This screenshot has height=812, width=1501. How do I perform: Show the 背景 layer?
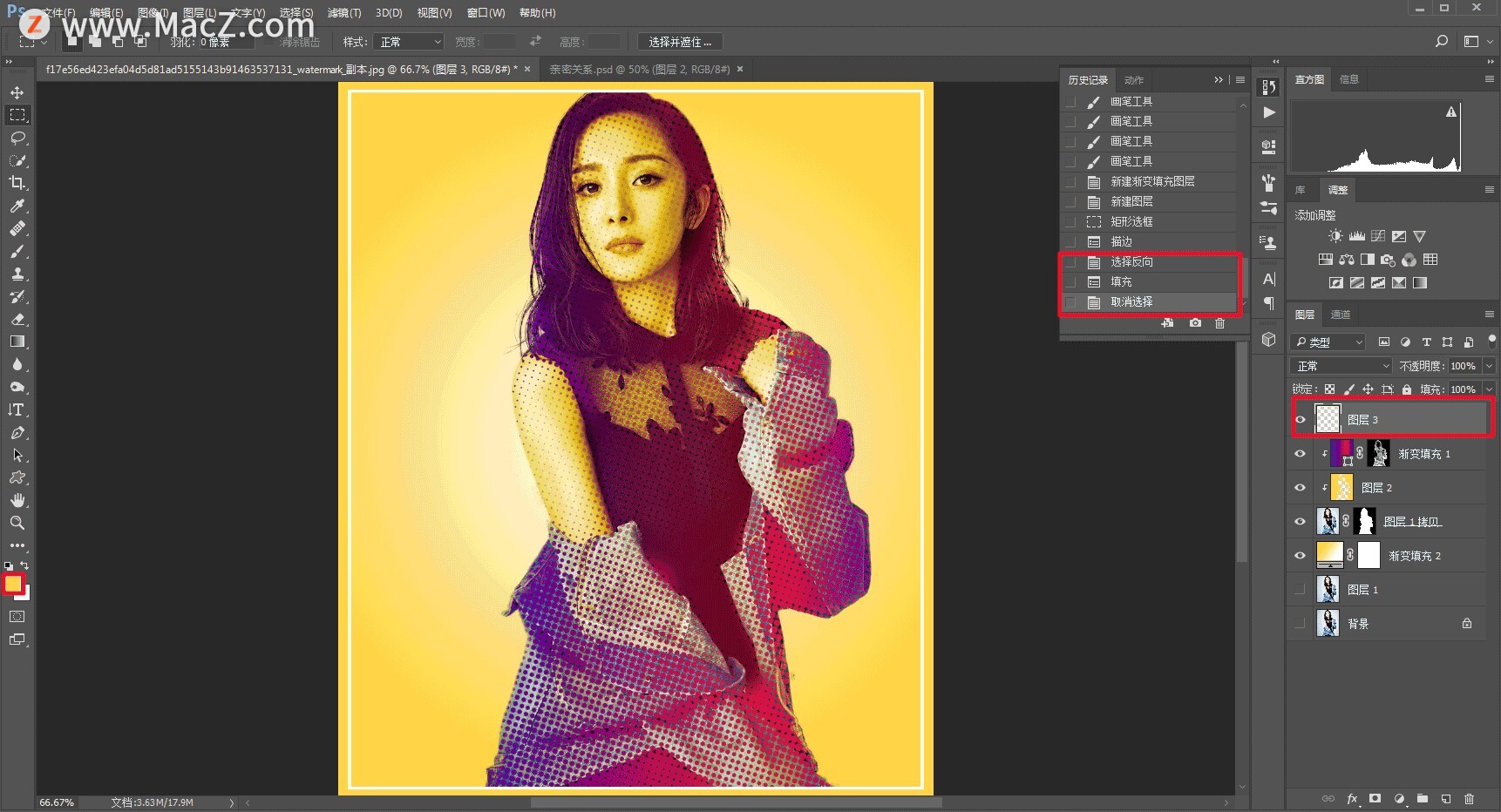(x=1300, y=624)
